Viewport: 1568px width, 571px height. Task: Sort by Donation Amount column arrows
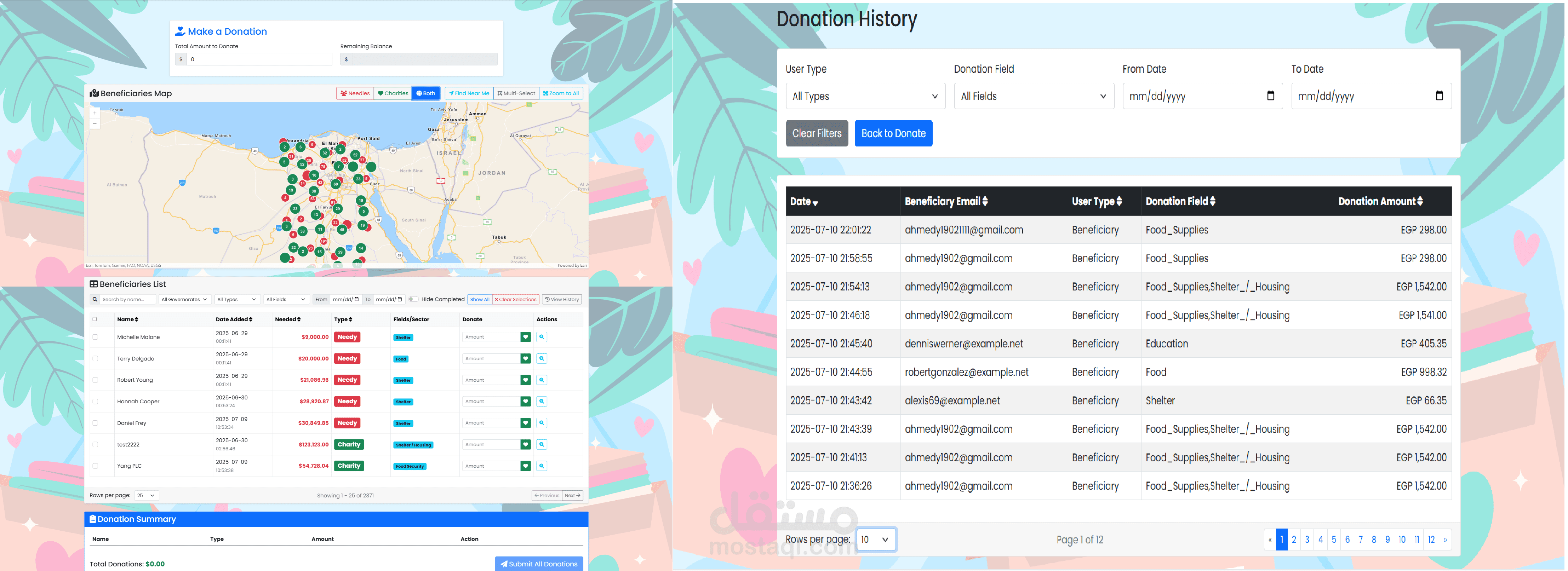[x=1420, y=201]
